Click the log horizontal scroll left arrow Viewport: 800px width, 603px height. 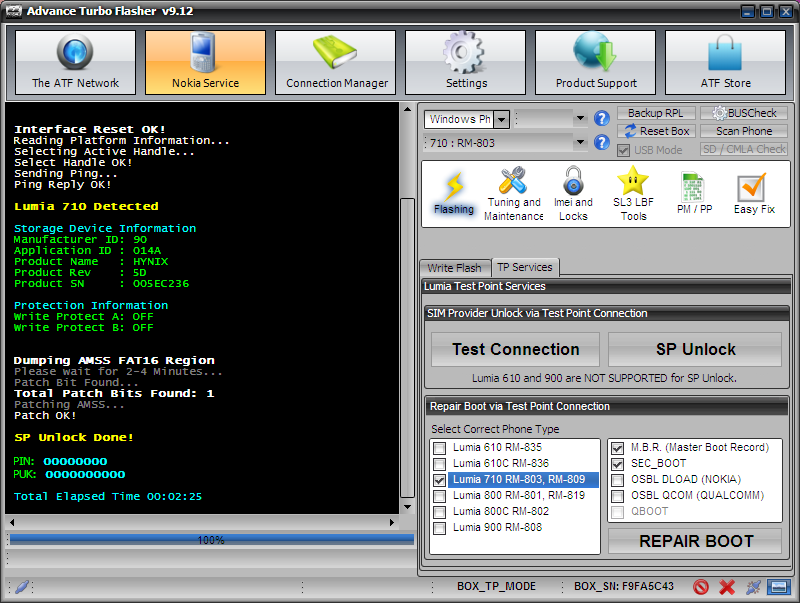[12, 522]
